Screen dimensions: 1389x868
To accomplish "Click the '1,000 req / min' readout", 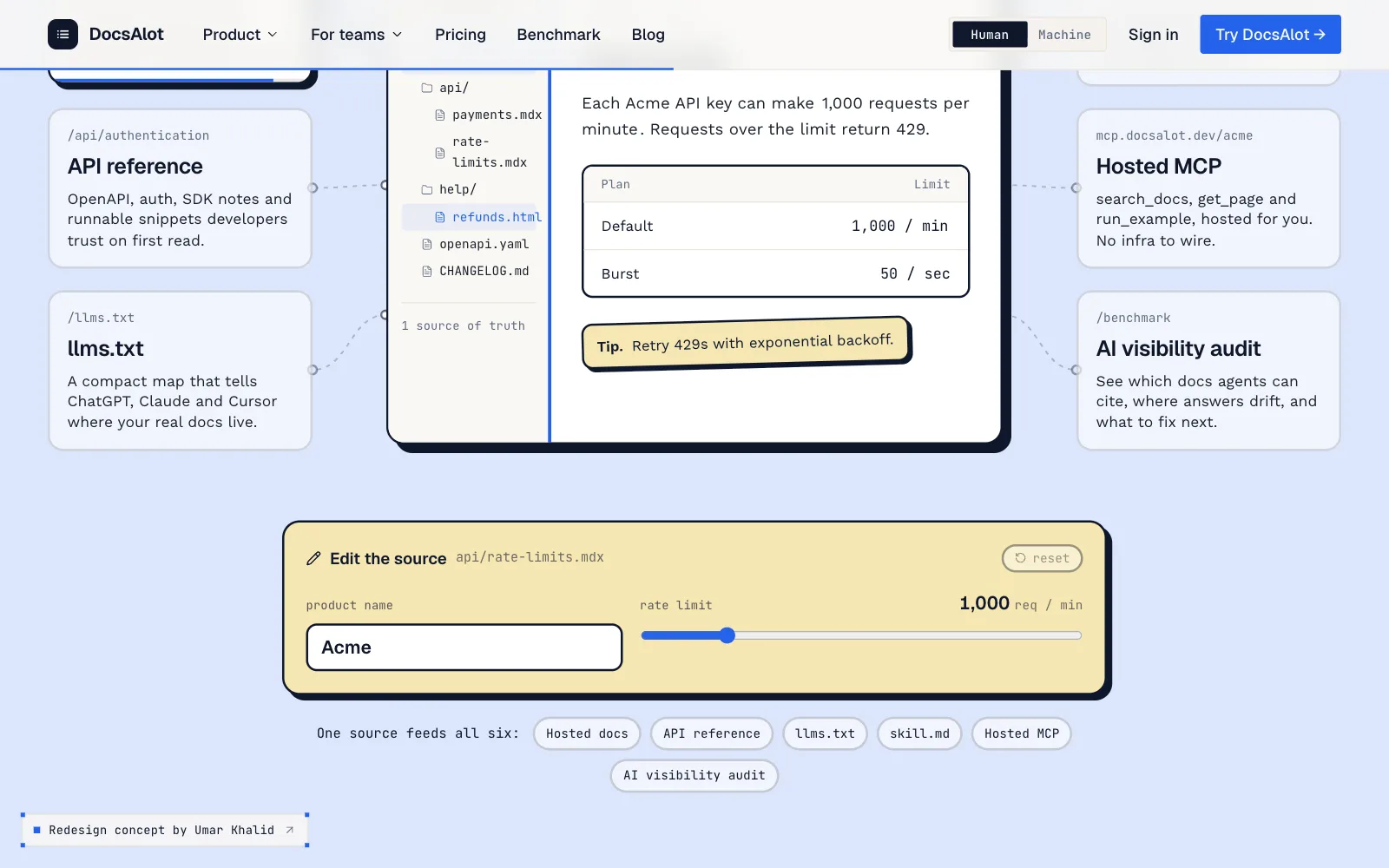I will (x=1021, y=603).
